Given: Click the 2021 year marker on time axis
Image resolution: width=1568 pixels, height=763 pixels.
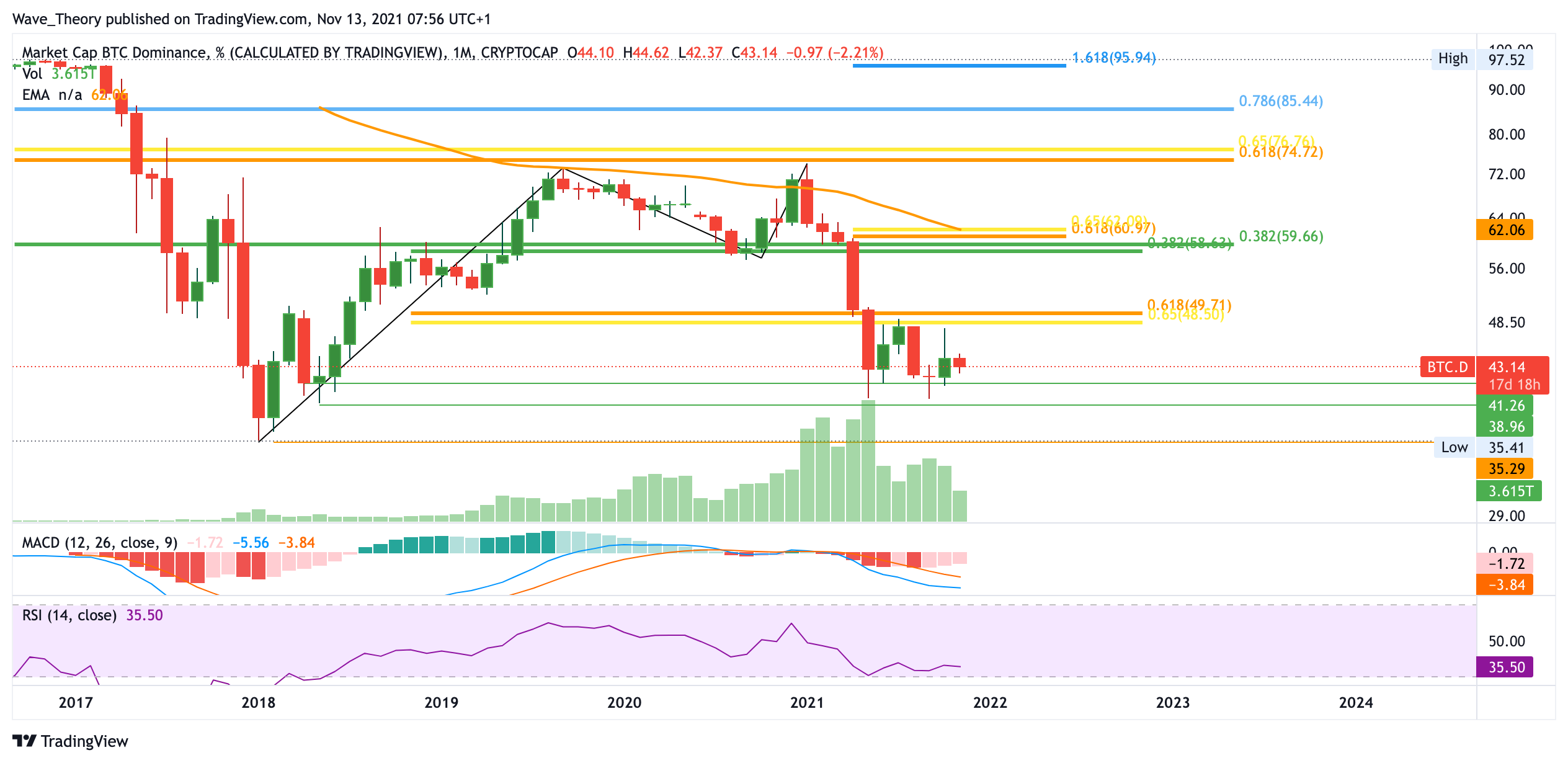Looking at the screenshot, I should tap(806, 702).
